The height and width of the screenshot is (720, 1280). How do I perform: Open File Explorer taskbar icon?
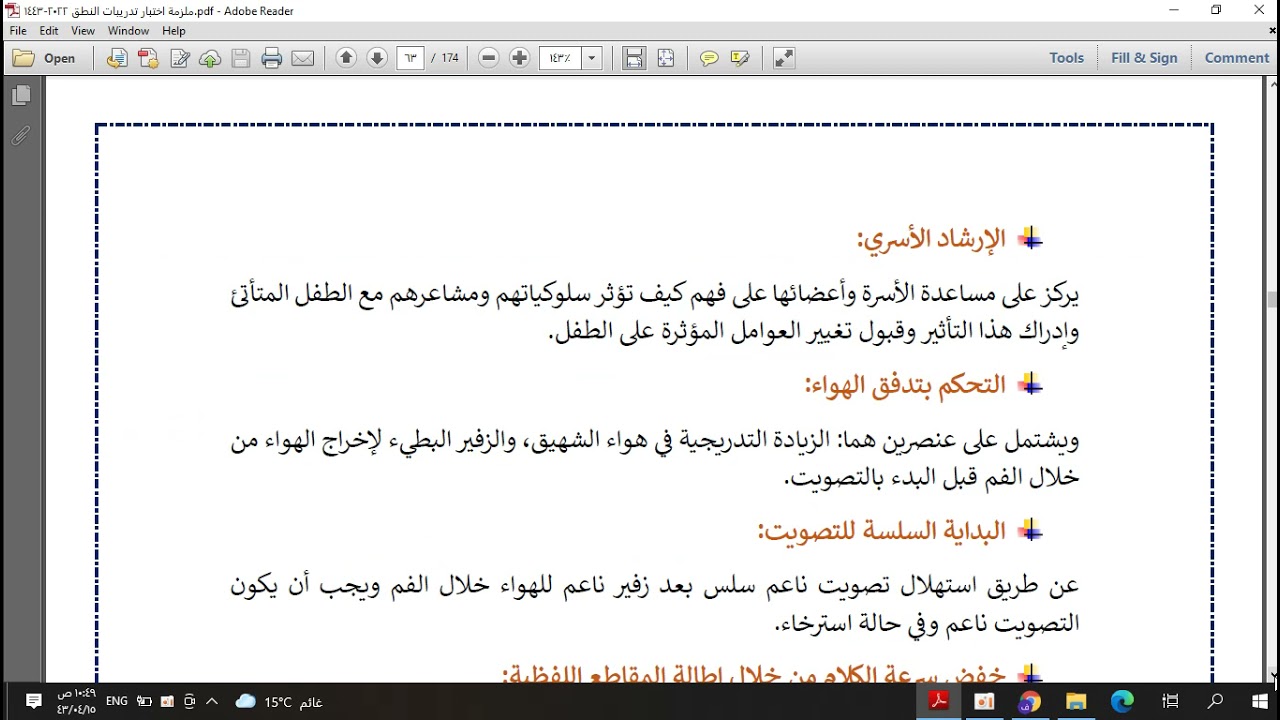(1076, 702)
